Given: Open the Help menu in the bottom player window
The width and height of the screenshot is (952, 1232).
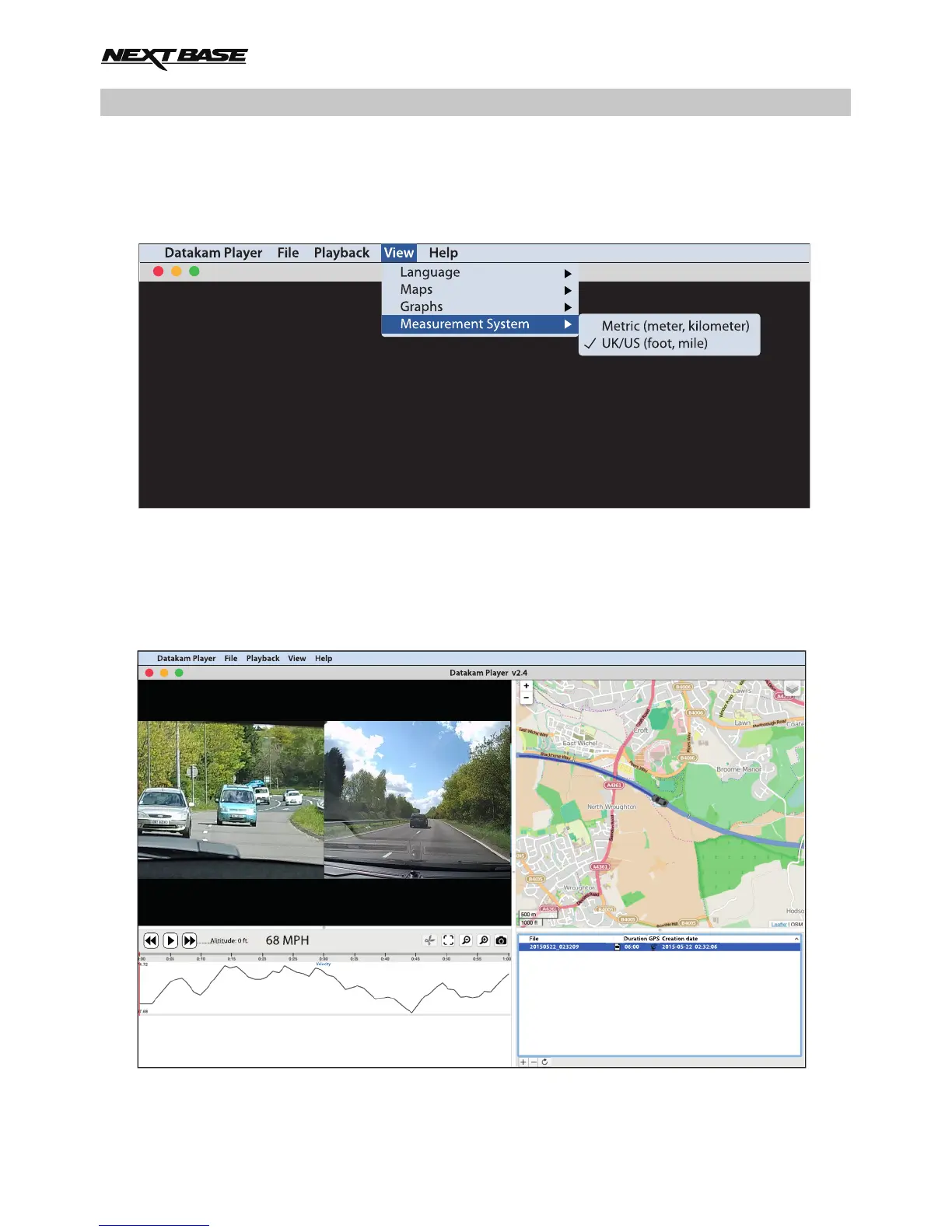Looking at the screenshot, I should [324, 659].
